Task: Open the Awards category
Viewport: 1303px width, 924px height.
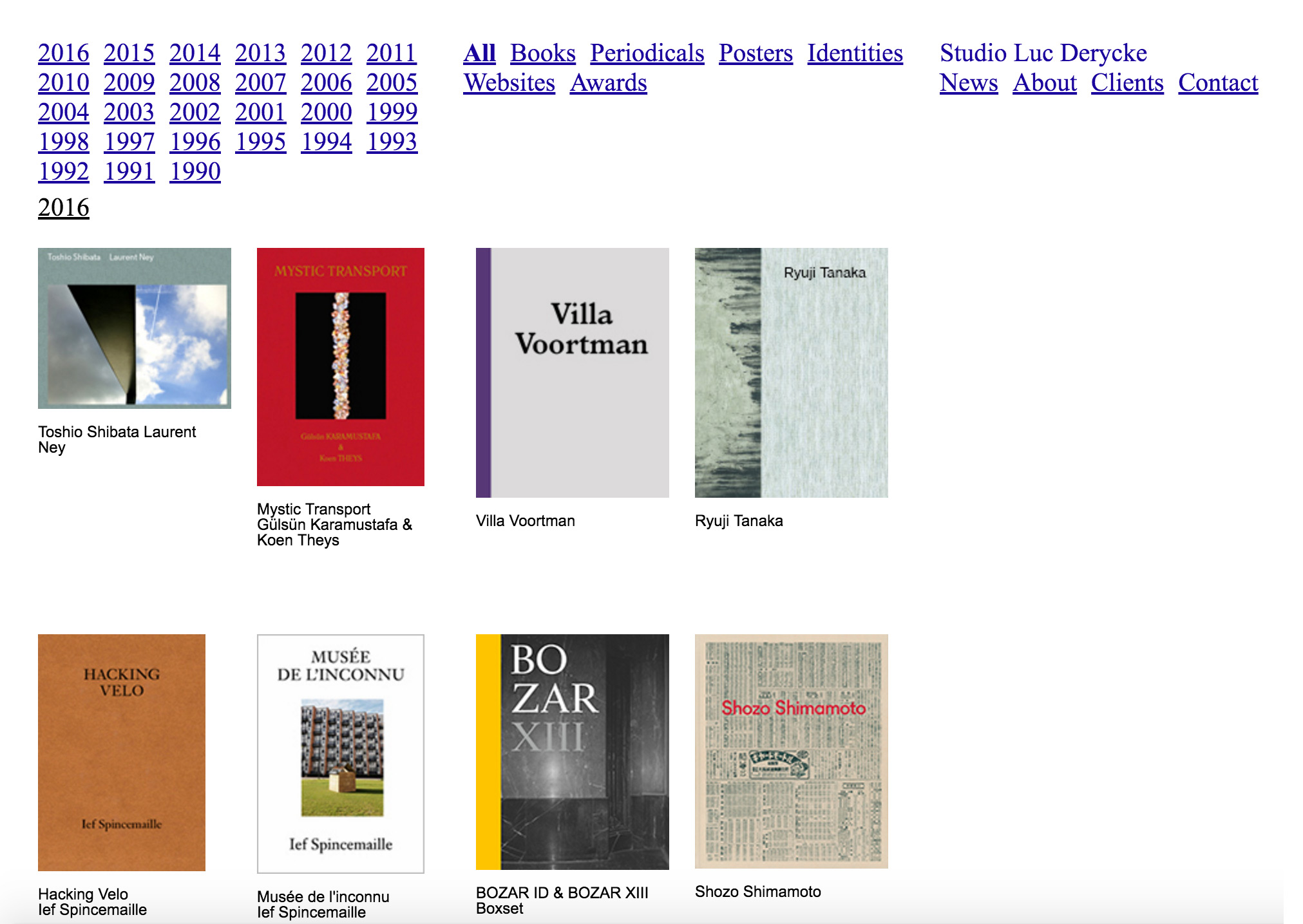Action: pyautogui.click(x=609, y=82)
